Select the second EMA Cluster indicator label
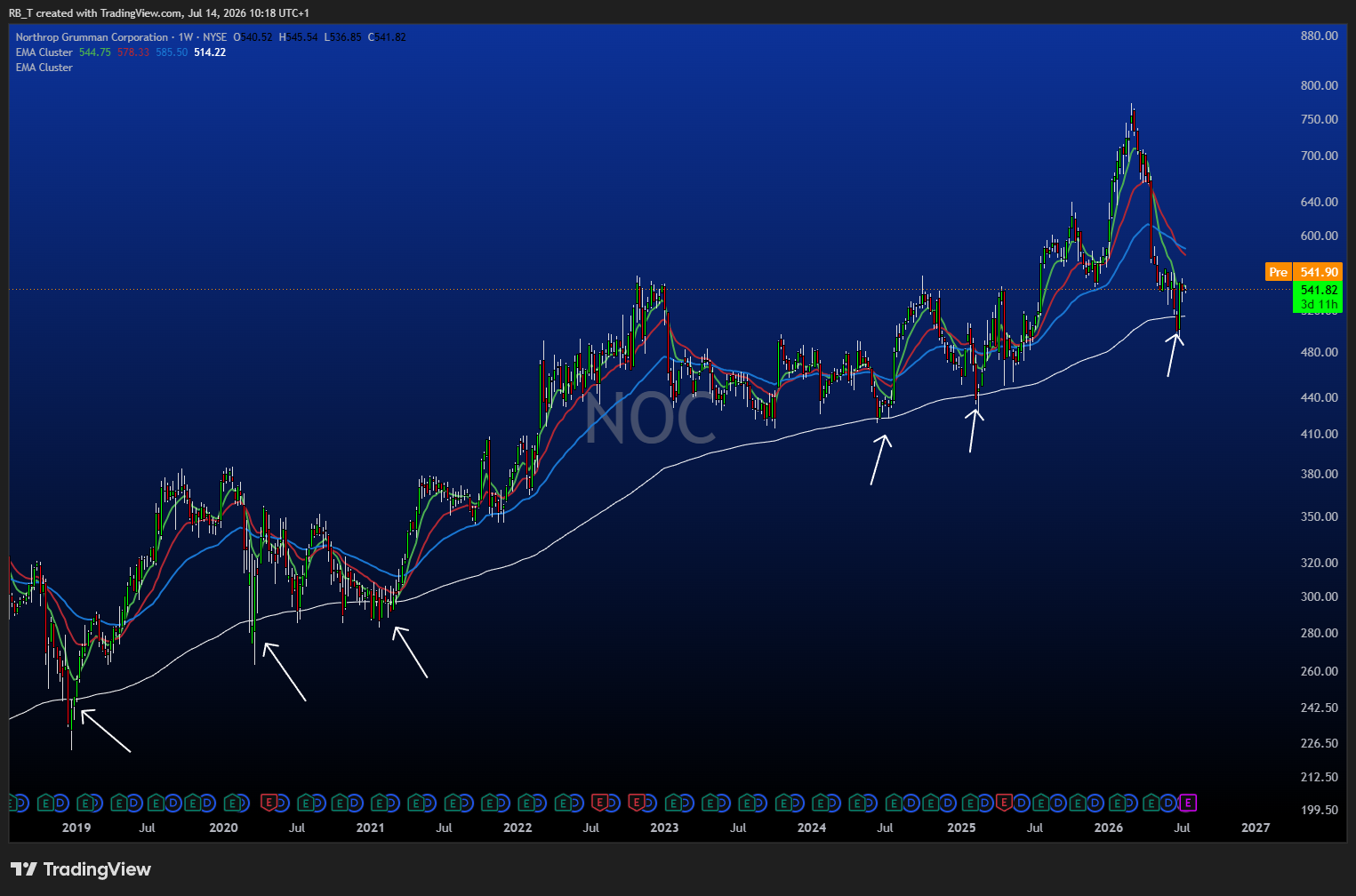This screenshot has width=1356, height=896. pos(44,68)
